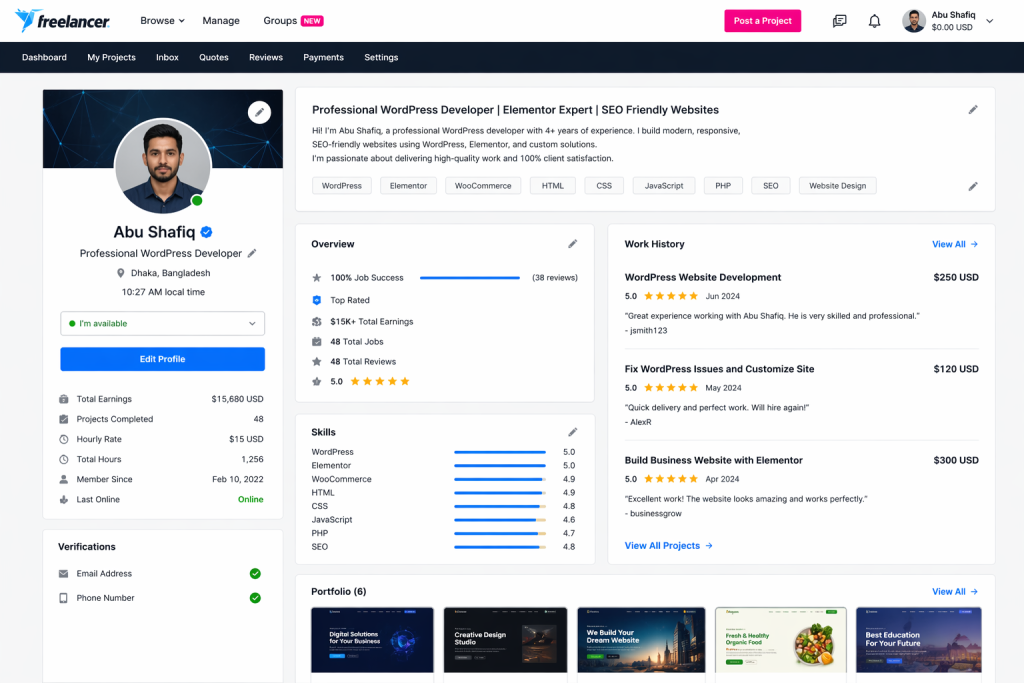Click the (38 reviews) text

tap(554, 278)
